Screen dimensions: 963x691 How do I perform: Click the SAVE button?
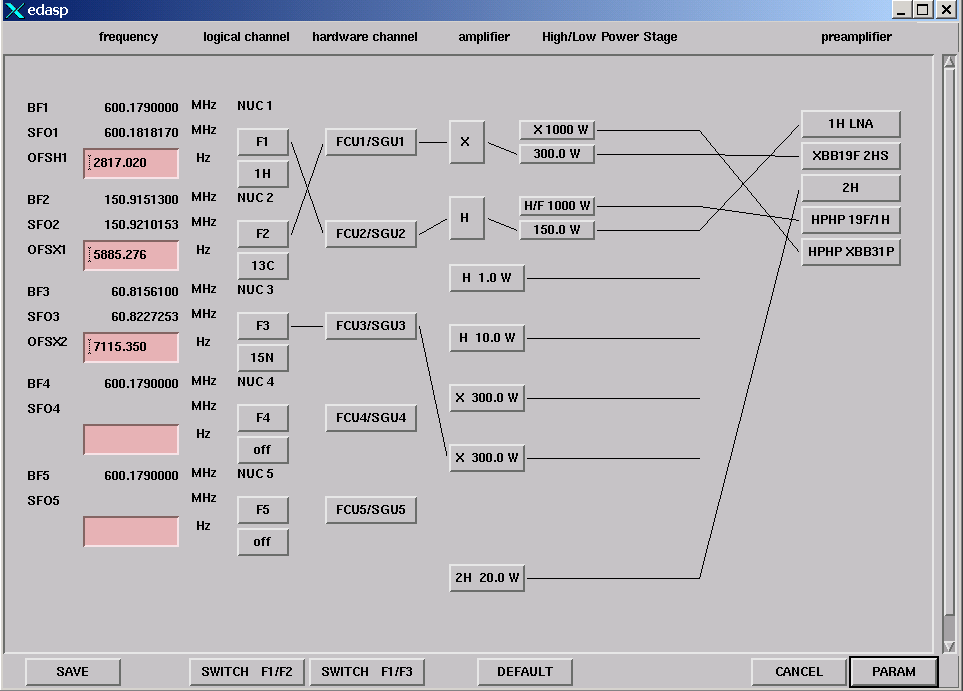pos(72,672)
